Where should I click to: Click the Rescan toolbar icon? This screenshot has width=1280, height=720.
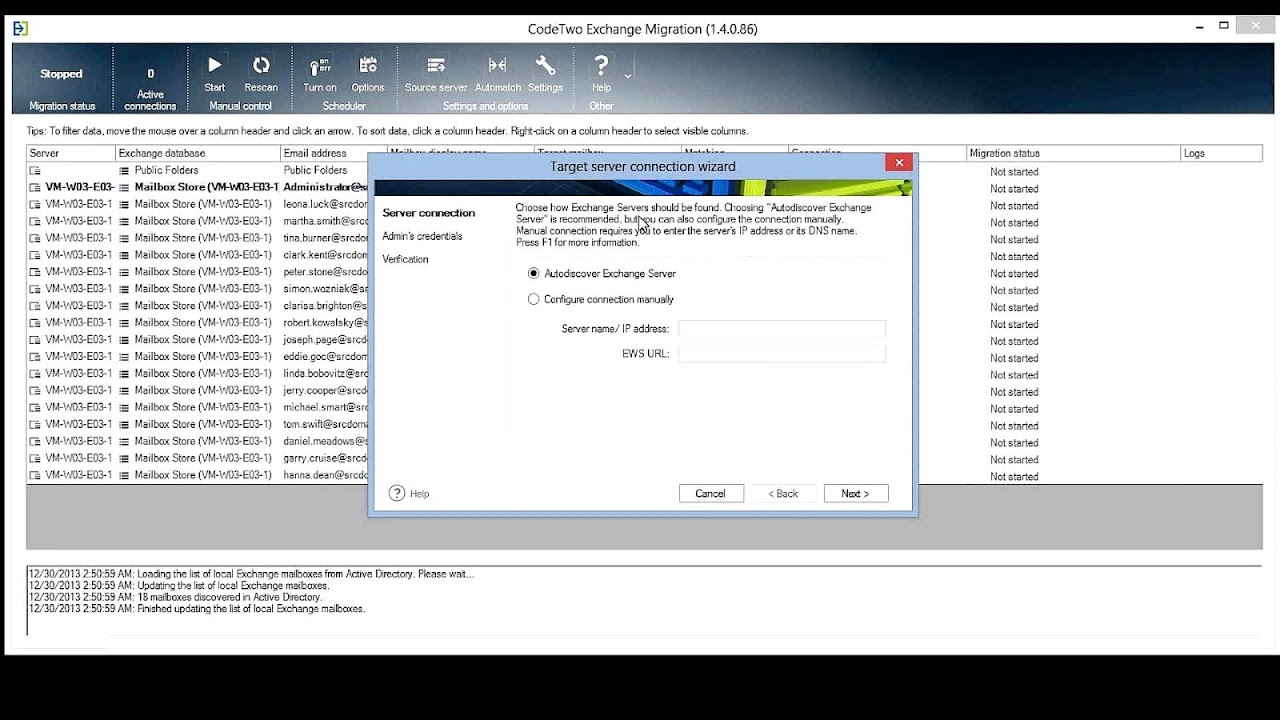point(261,65)
